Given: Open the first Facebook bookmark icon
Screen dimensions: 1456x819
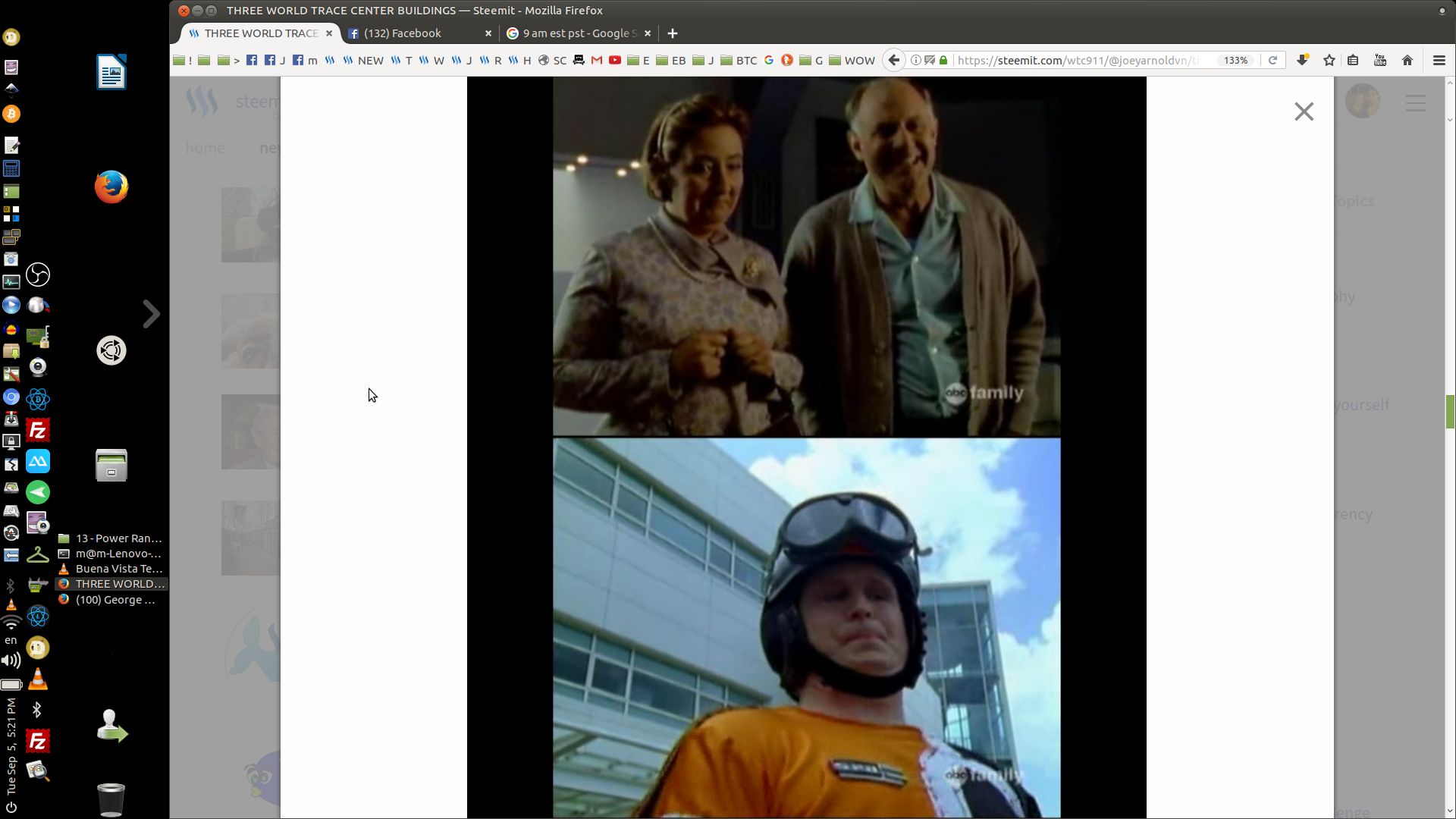Looking at the screenshot, I should tap(252, 61).
